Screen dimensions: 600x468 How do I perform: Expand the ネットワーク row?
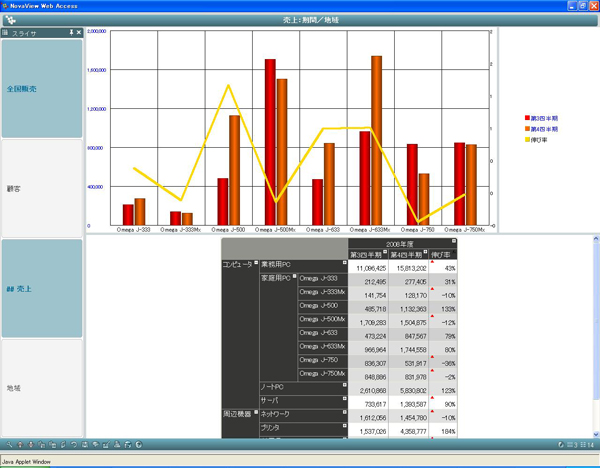coord(345,412)
